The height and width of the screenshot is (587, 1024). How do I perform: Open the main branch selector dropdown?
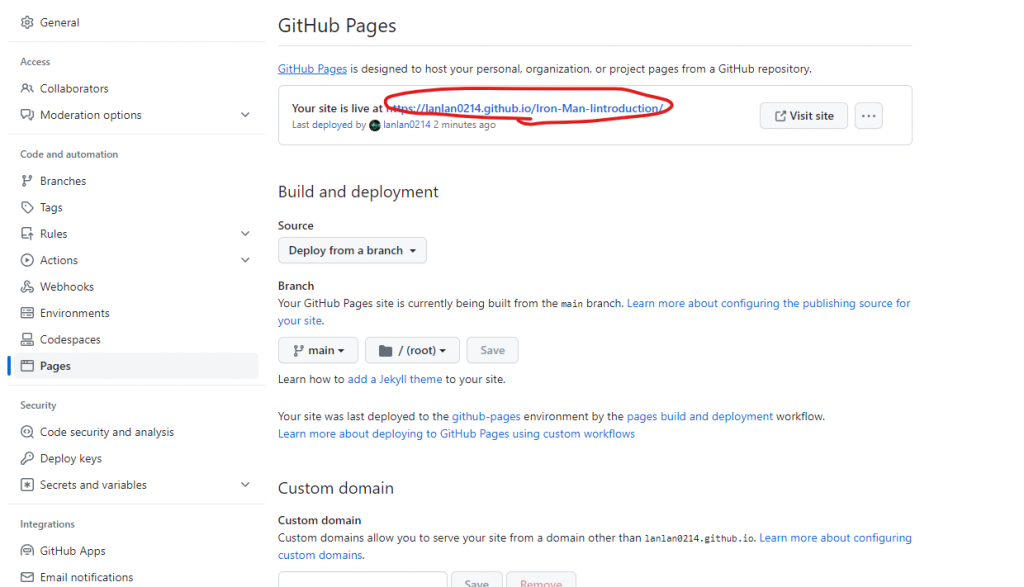[x=318, y=351]
